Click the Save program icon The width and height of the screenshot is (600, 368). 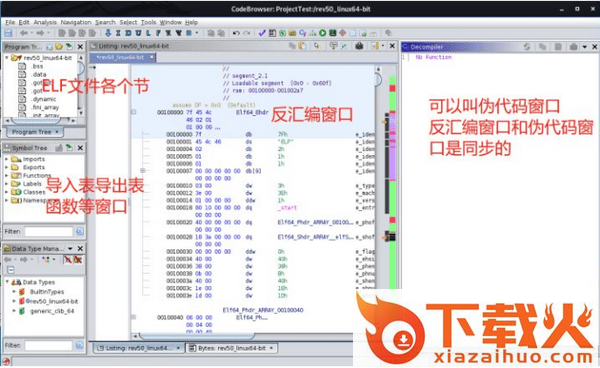[x=8, y=33]
